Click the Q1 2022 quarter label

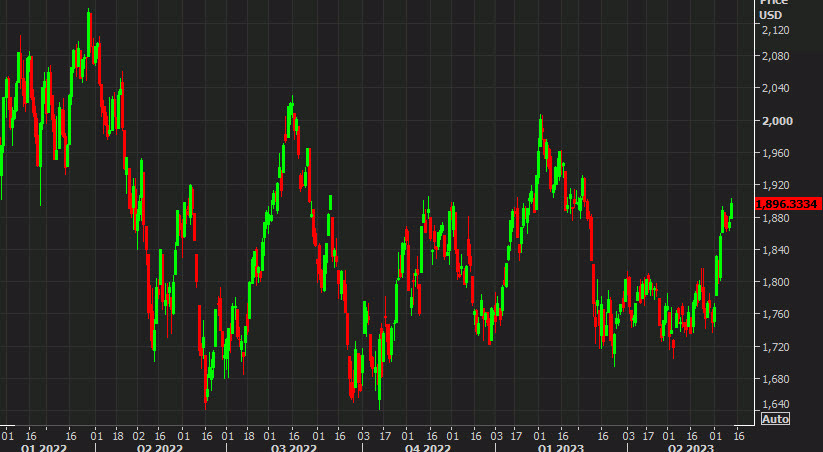(x=44, y=448)
